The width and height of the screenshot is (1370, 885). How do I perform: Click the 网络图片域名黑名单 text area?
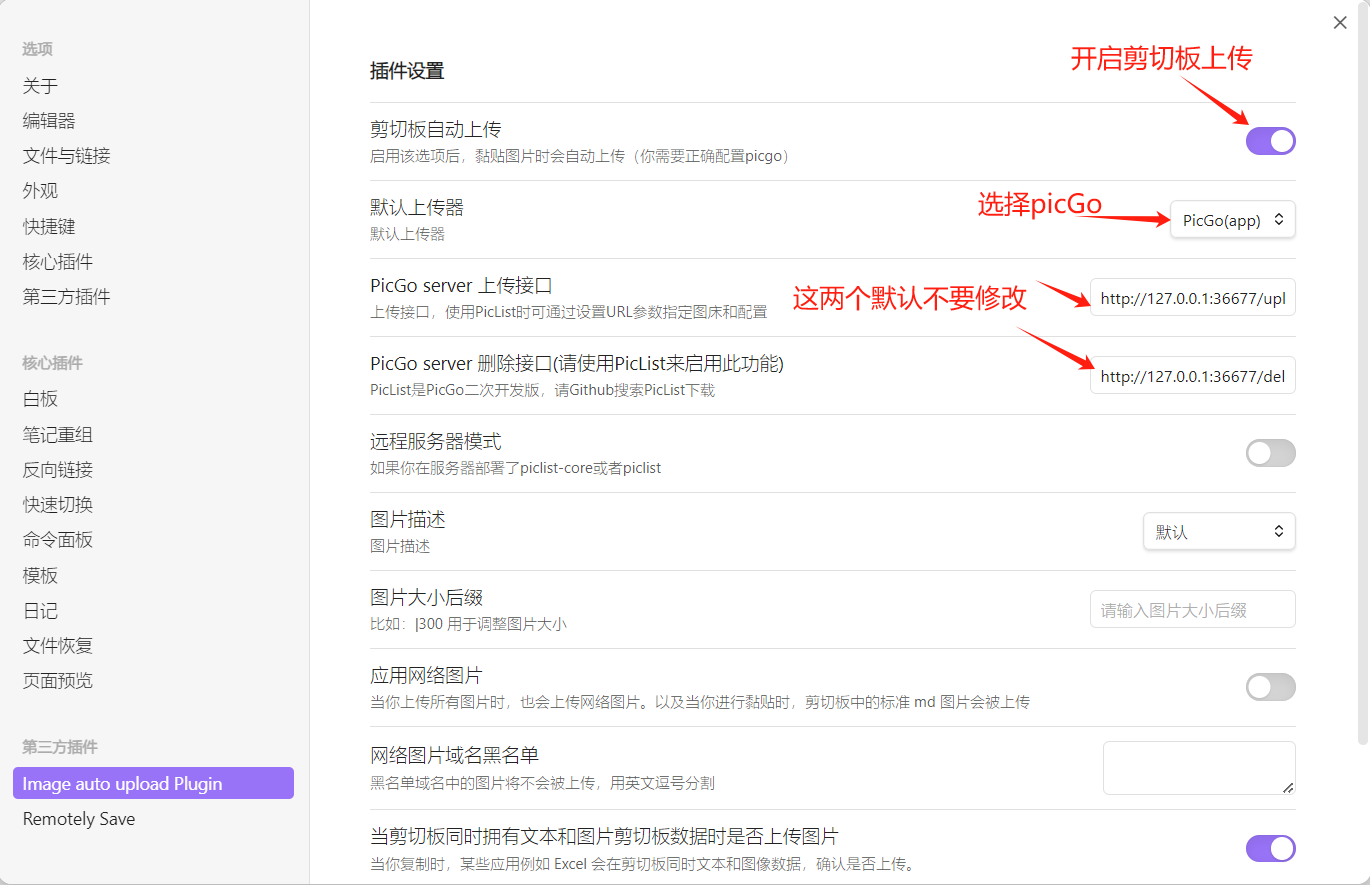[x=1198, y=767]
